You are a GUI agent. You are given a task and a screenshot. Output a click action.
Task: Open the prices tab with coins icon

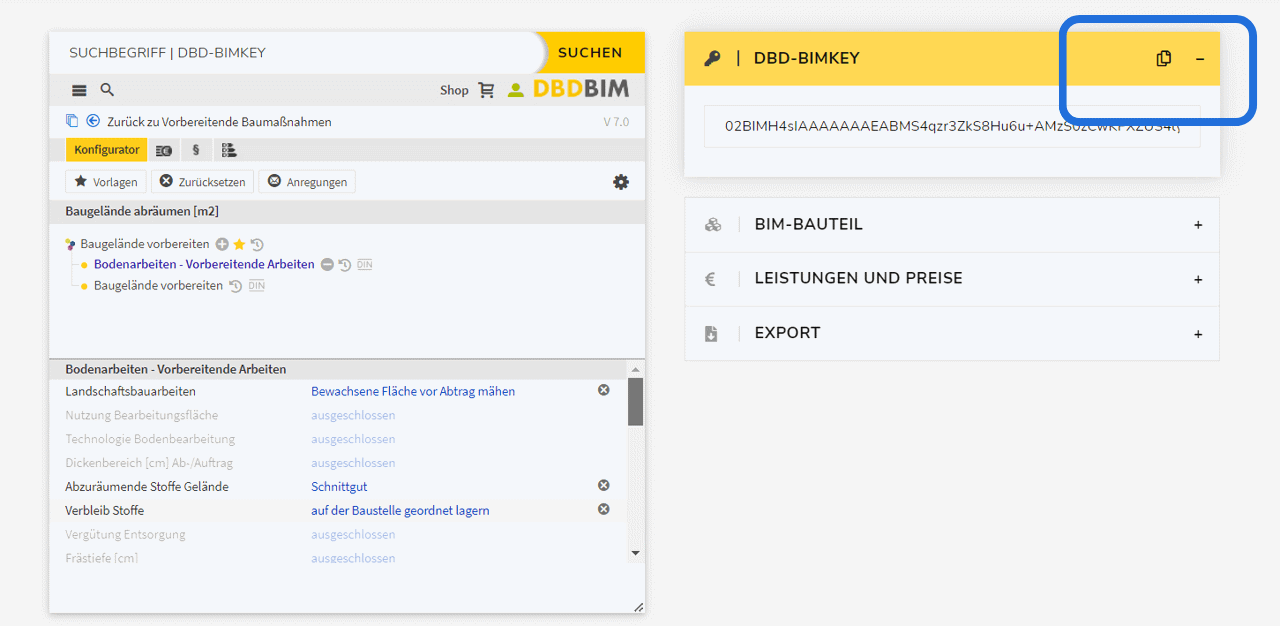(164, 150)
